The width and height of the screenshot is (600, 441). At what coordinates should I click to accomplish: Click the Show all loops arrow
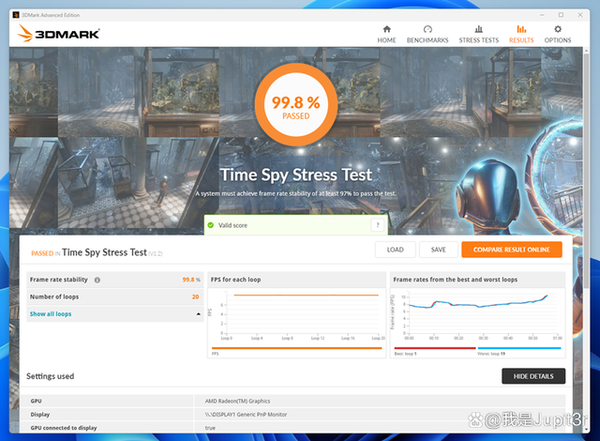coord(198,314)
